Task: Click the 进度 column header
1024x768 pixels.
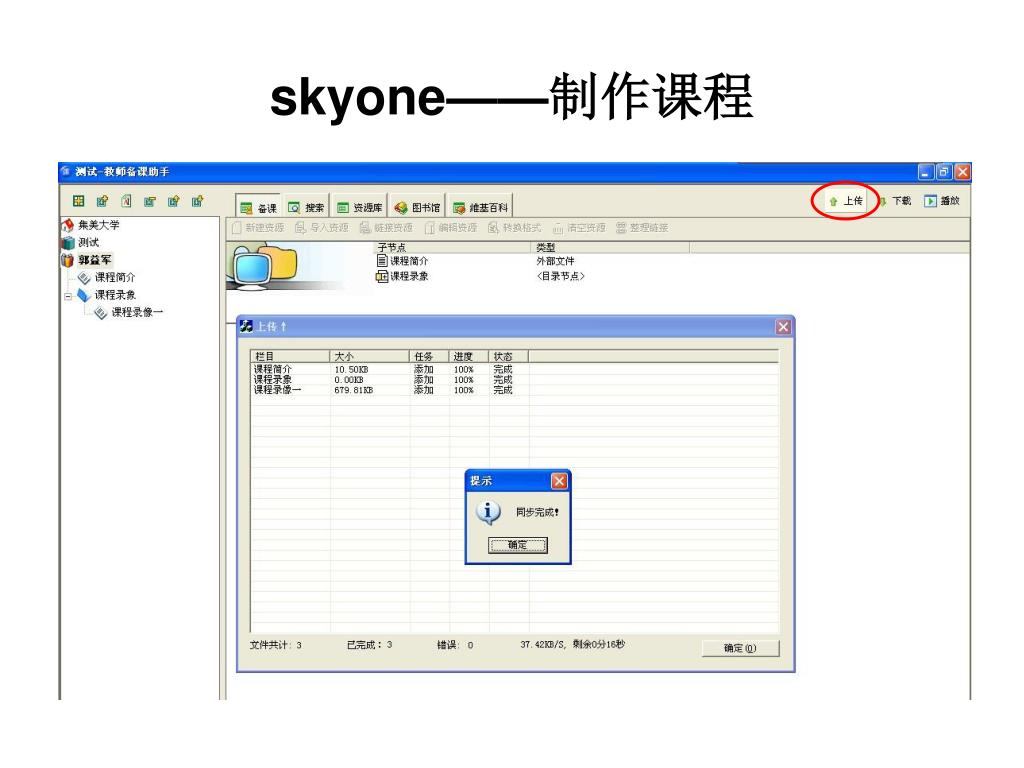Action: [469, 357]
